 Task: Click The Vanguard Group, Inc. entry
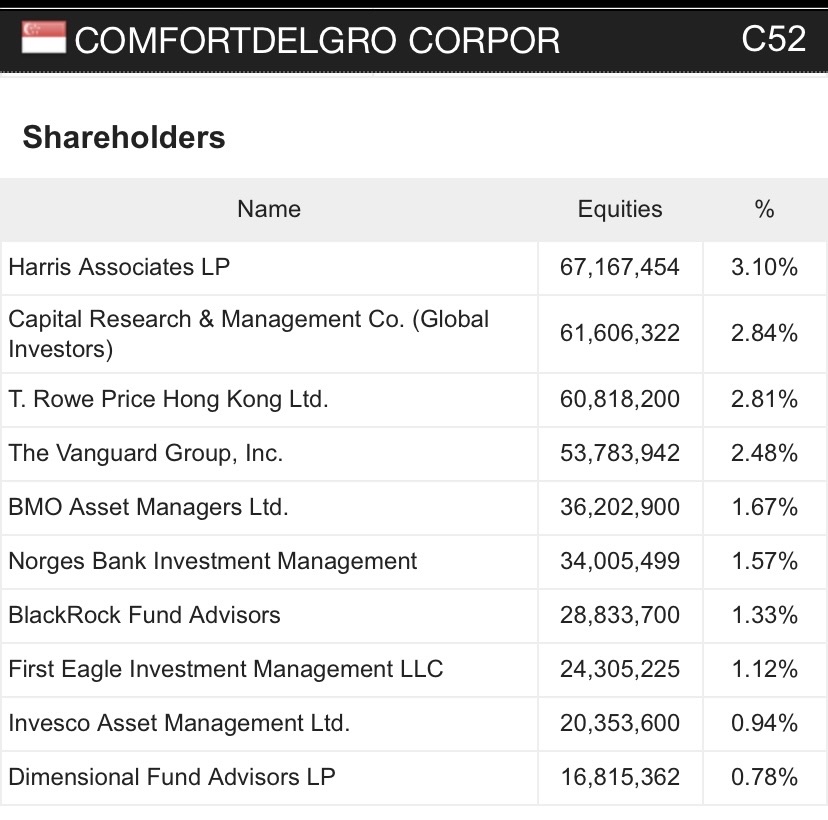[145, 453]
